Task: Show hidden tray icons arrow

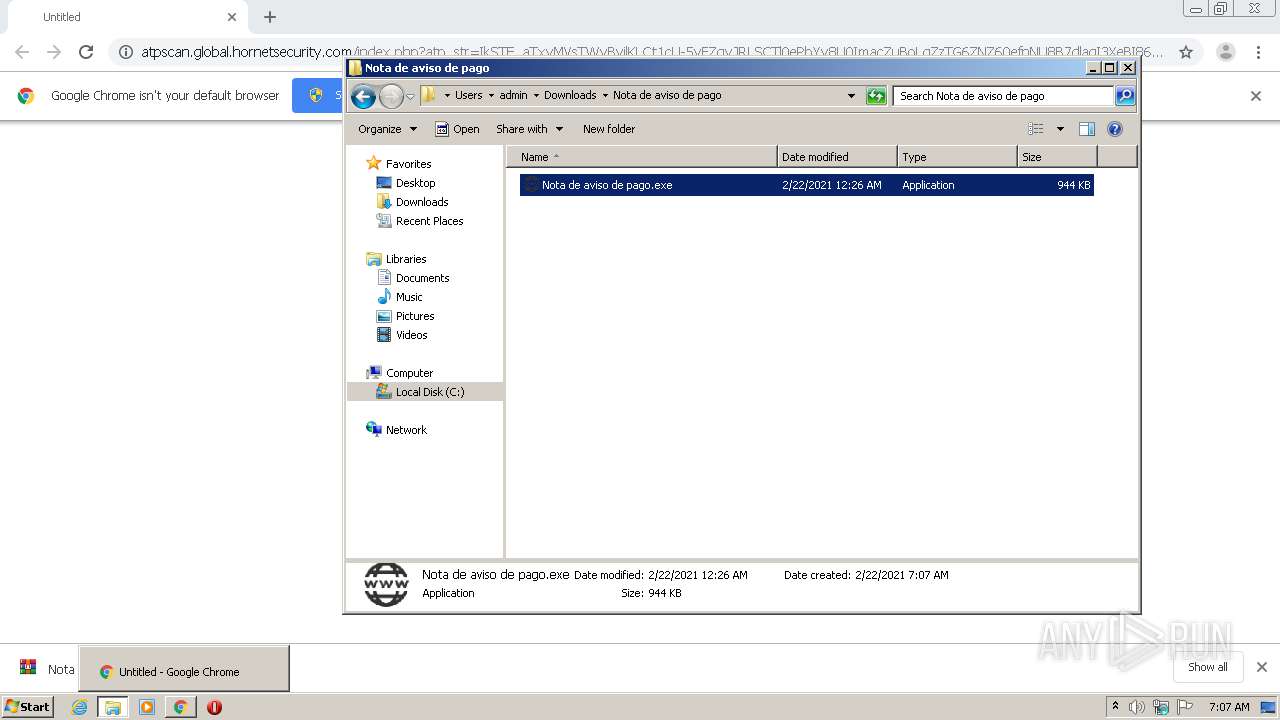Action: (x=1115, y=706)
